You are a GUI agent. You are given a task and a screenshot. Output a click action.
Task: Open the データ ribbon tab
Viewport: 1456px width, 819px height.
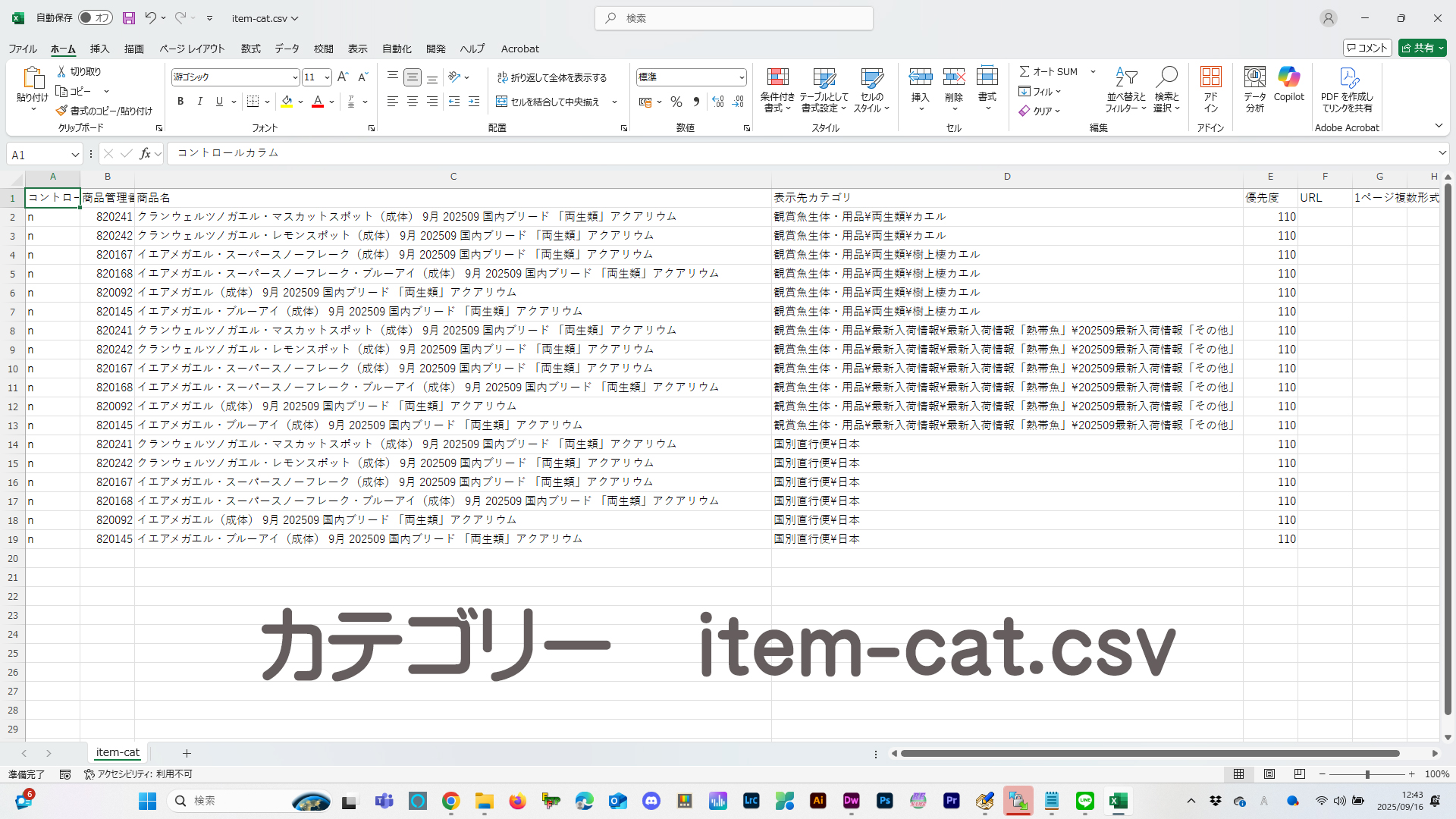coord(287,49)
